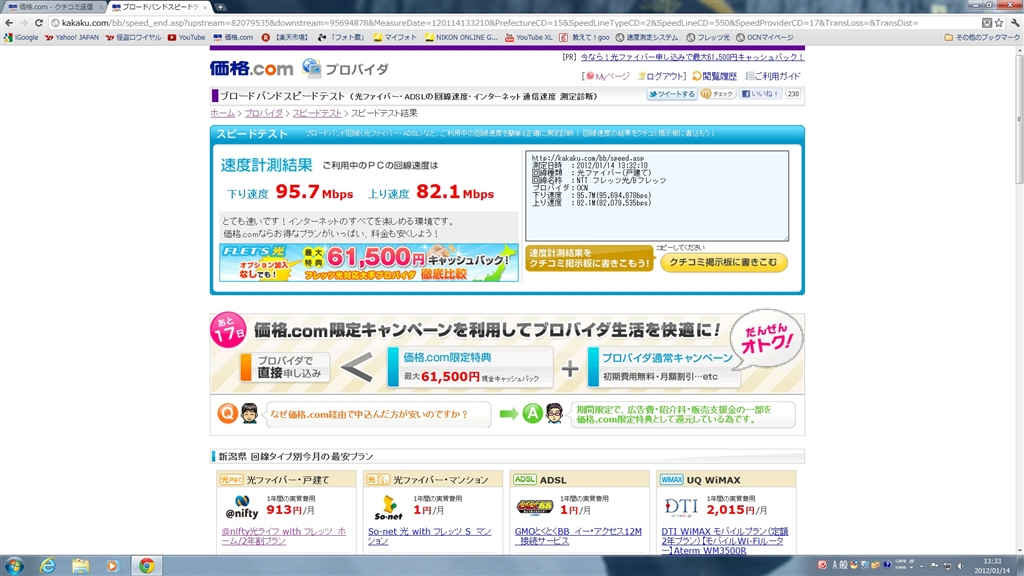The height and width of the screenshot is (576, 1024).
Task: Click the ツイートする button
Action: point(671,94)
